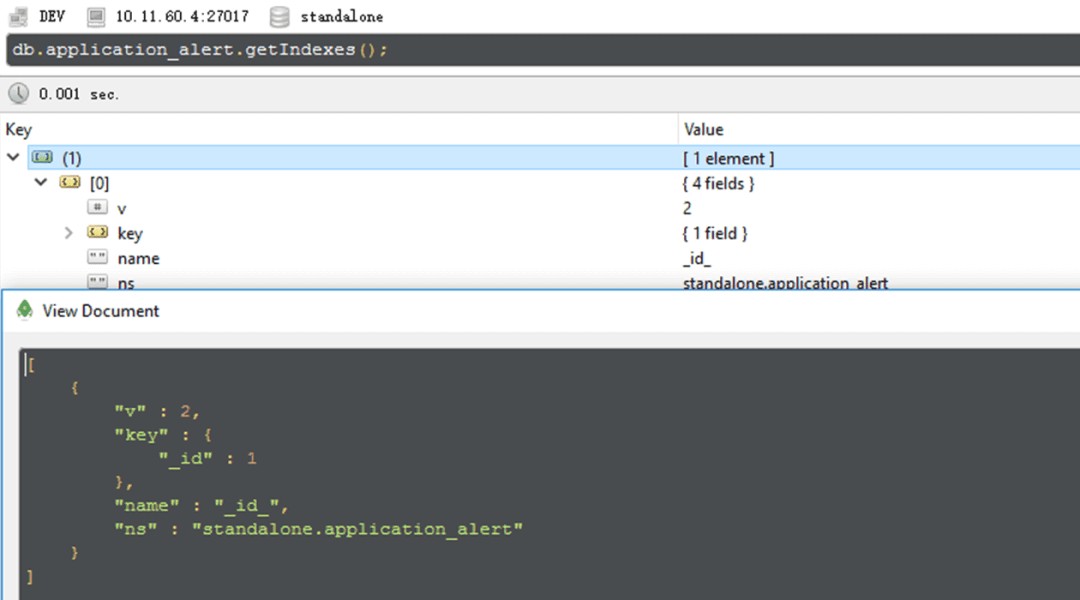The height and width of the screenshot is (600, 1080).
Task: Click the Value column header
Action: (x=703, y=129)
